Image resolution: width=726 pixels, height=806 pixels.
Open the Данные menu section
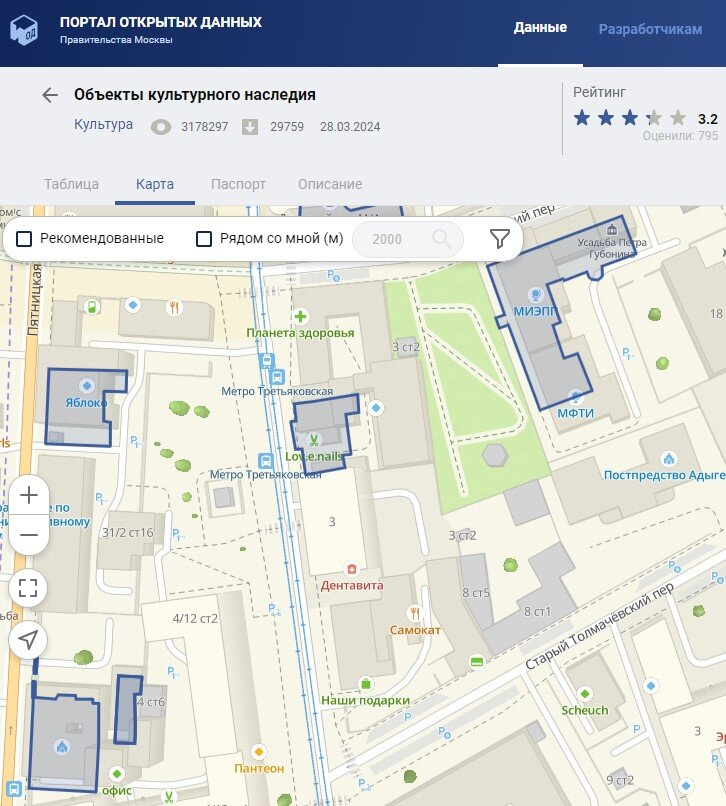pos(540,28)
